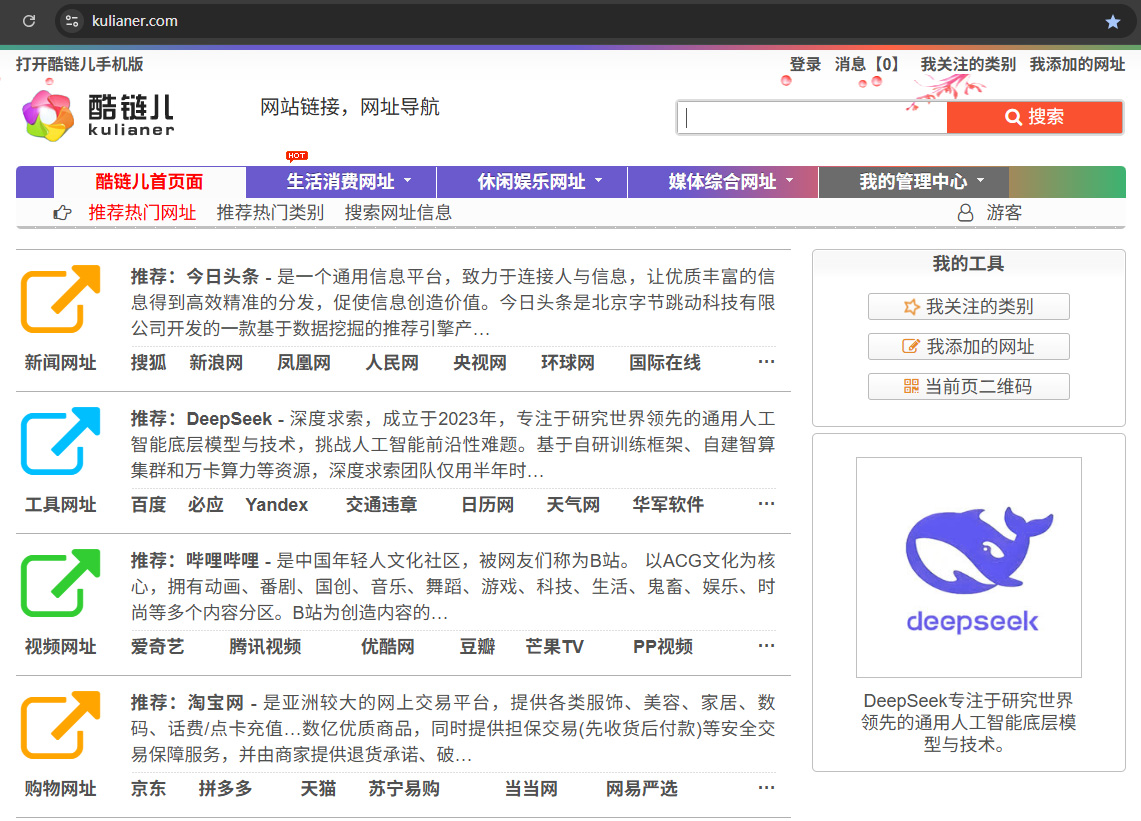Screen dimensions: 1141x821
Task: Open the 交通违章 link
Action: (381, 504)
